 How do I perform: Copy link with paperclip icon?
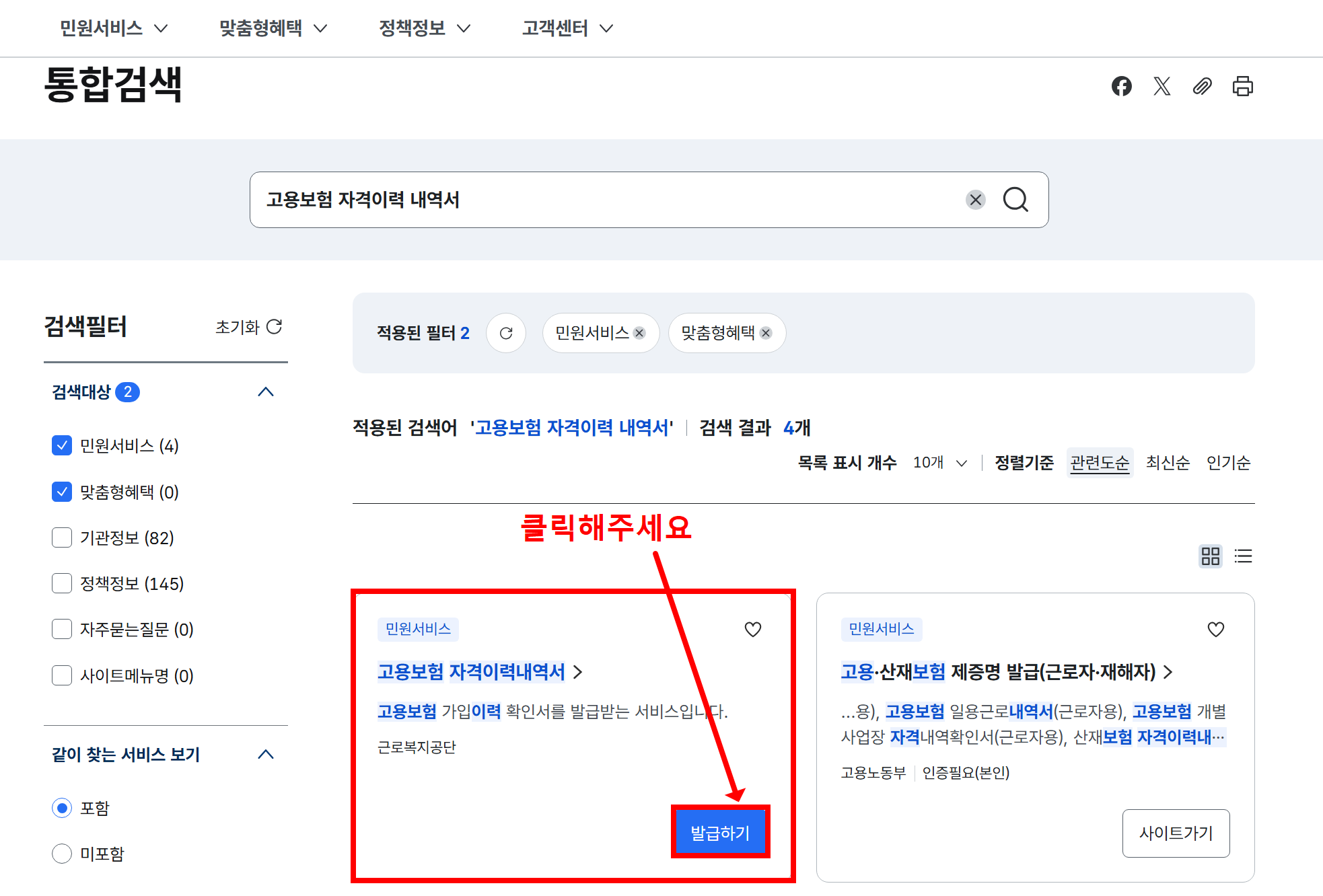(x=1202, y=86)
